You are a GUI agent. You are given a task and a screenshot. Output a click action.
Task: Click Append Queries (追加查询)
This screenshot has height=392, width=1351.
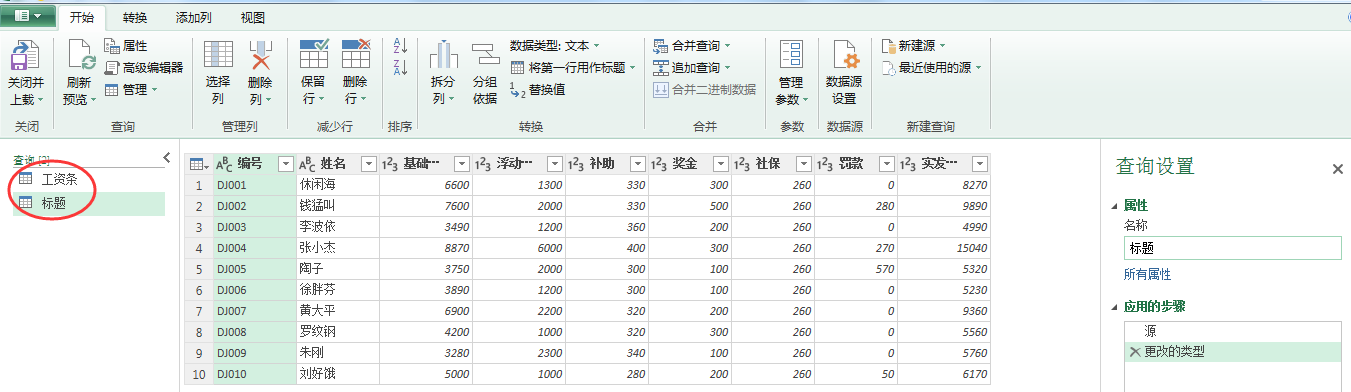click(692, 68)
